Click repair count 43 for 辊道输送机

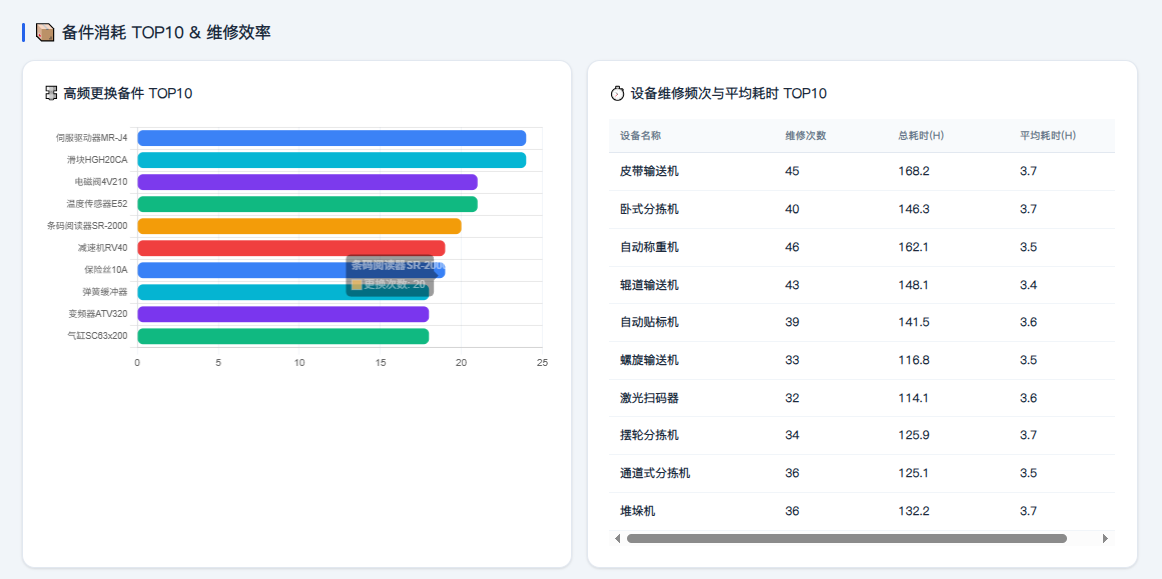(792, 285)
